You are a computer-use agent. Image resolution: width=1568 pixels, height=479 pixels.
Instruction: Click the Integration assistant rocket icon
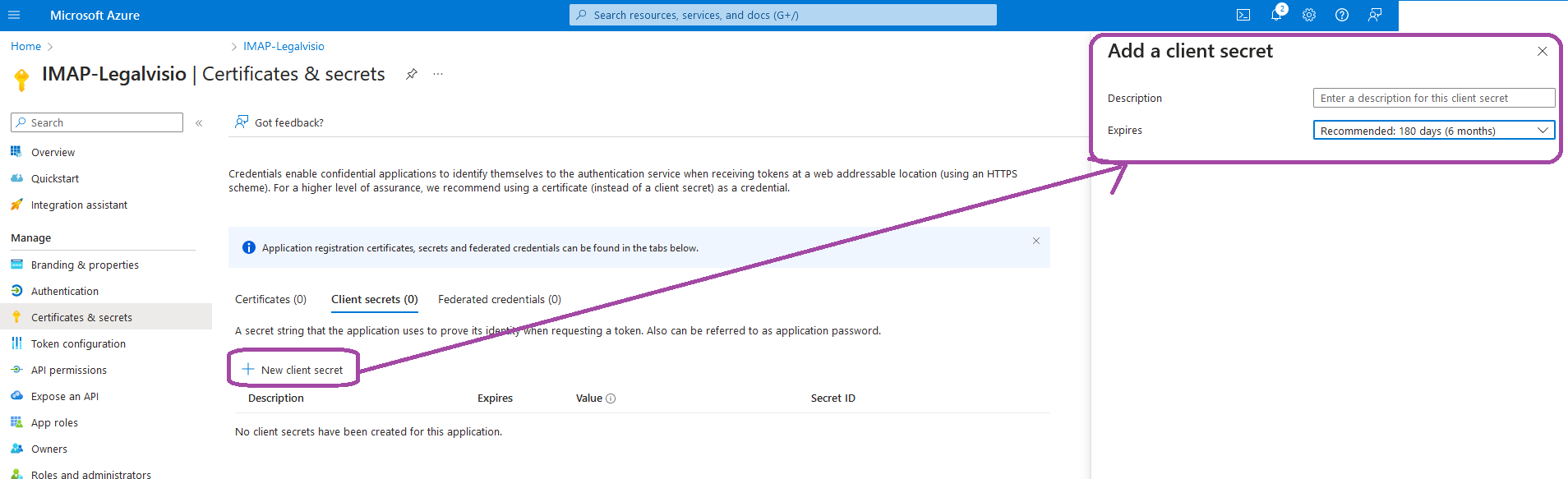click(16, 205)
